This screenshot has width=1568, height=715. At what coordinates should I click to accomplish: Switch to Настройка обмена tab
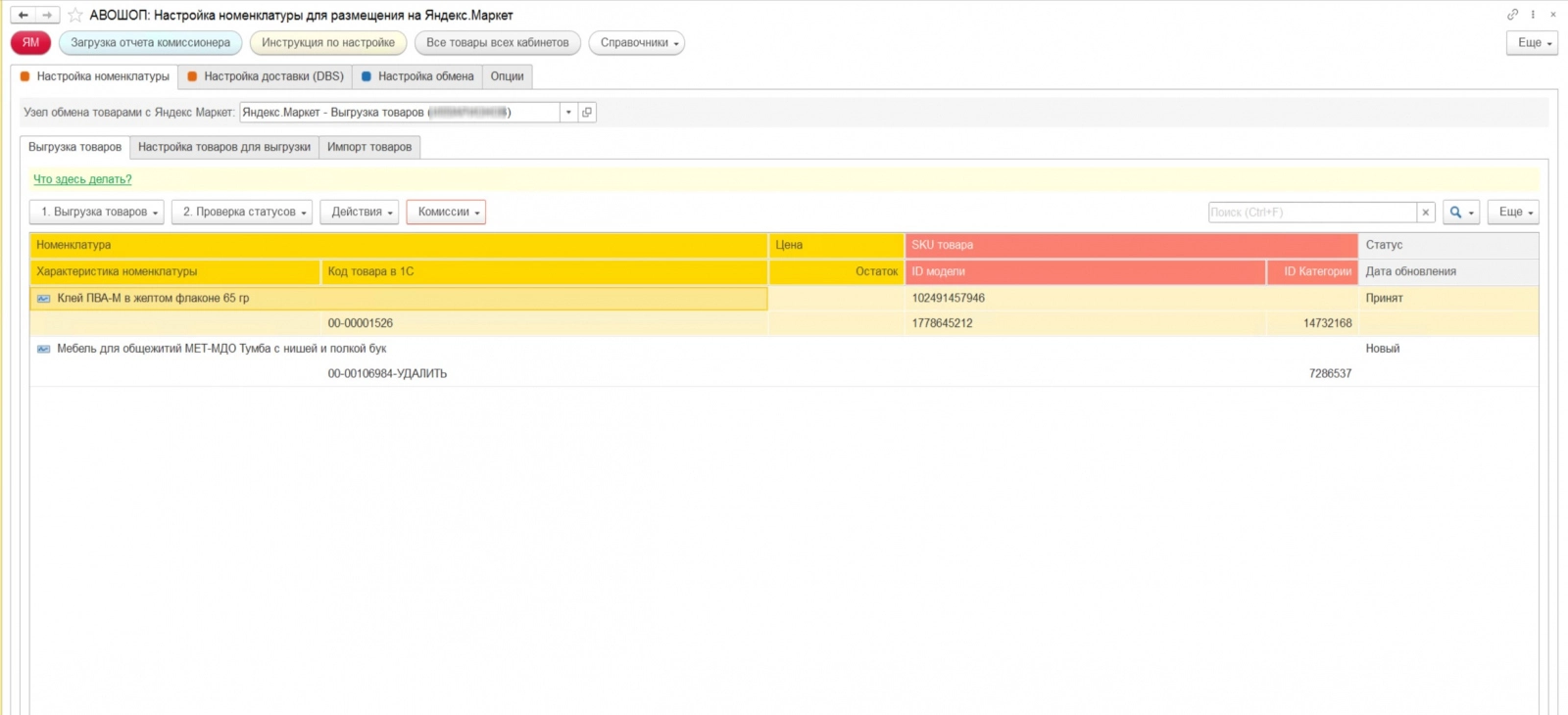point(417,76)
